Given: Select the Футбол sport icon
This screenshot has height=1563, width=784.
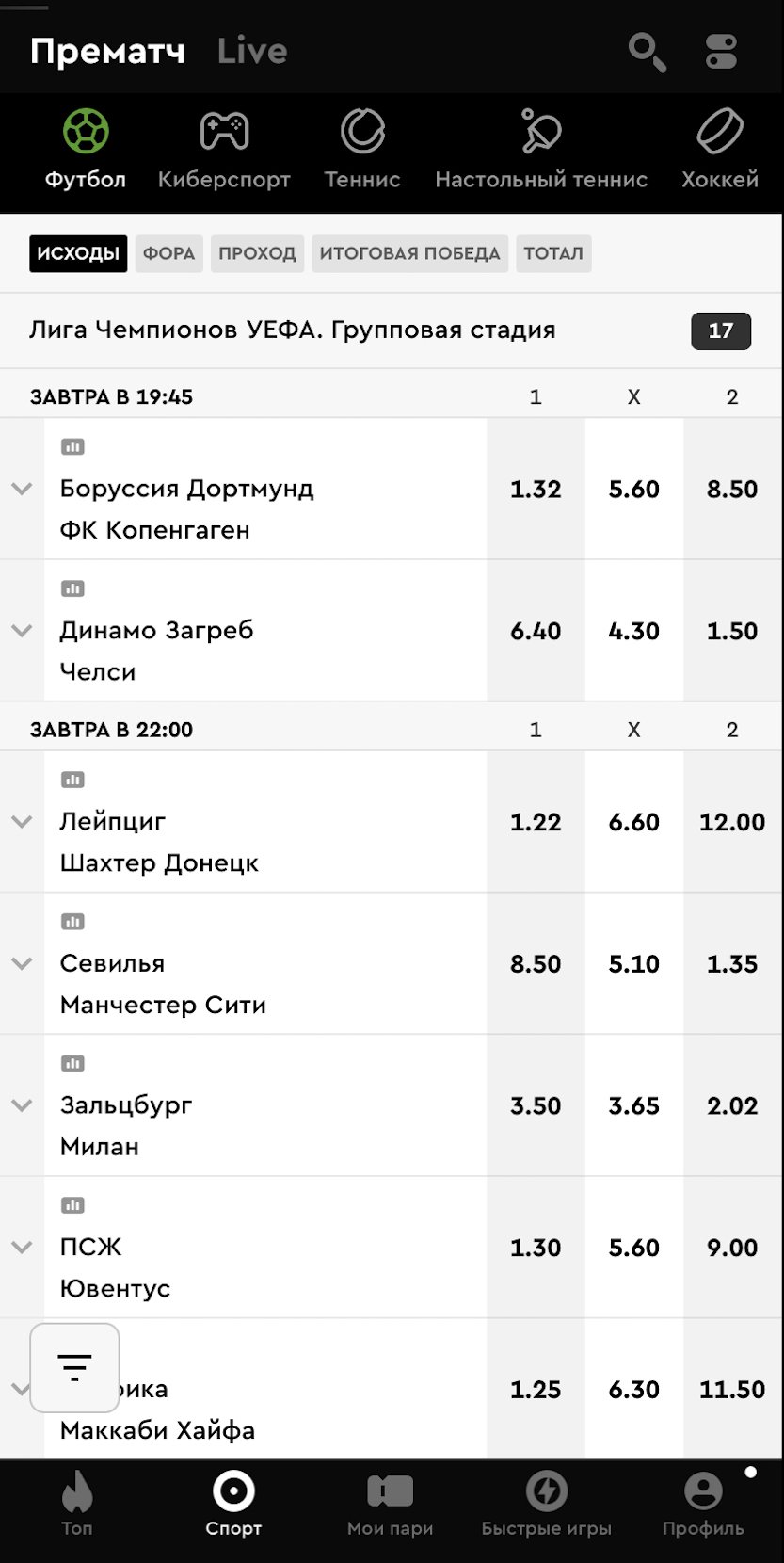Looking at the screenshot, I should (86, 132).
